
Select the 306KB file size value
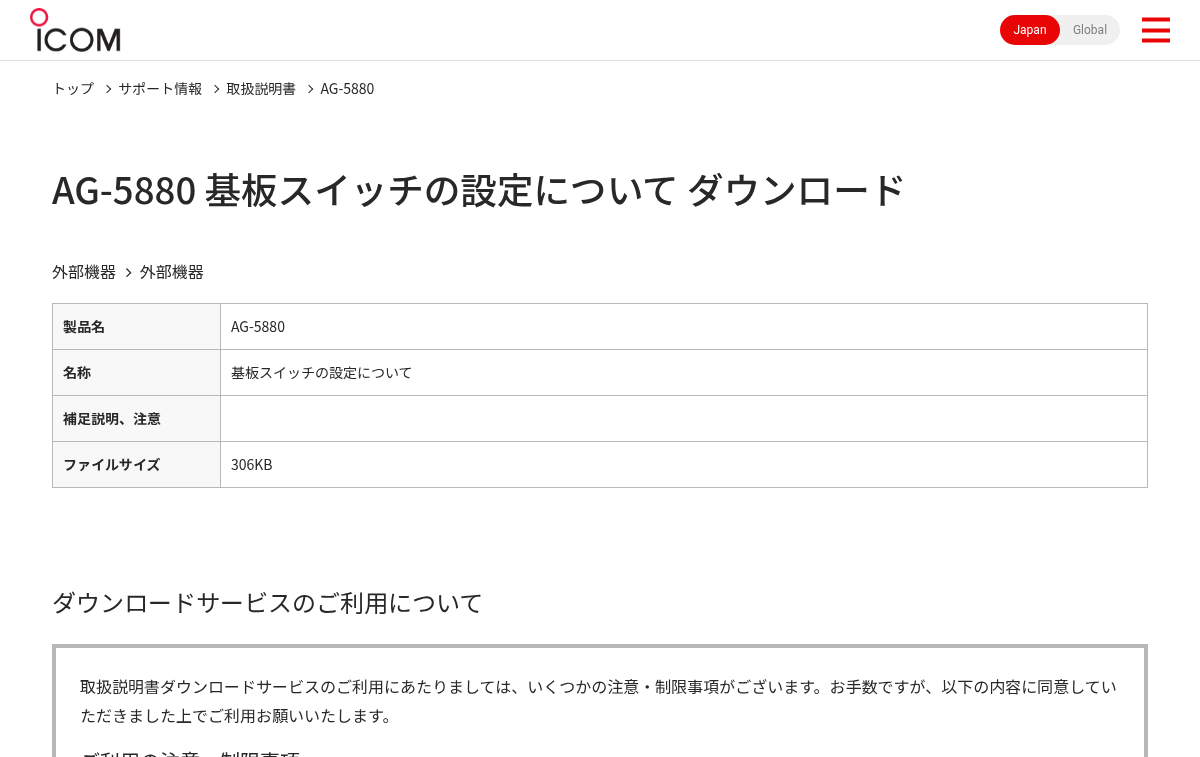tap(684, 465)
